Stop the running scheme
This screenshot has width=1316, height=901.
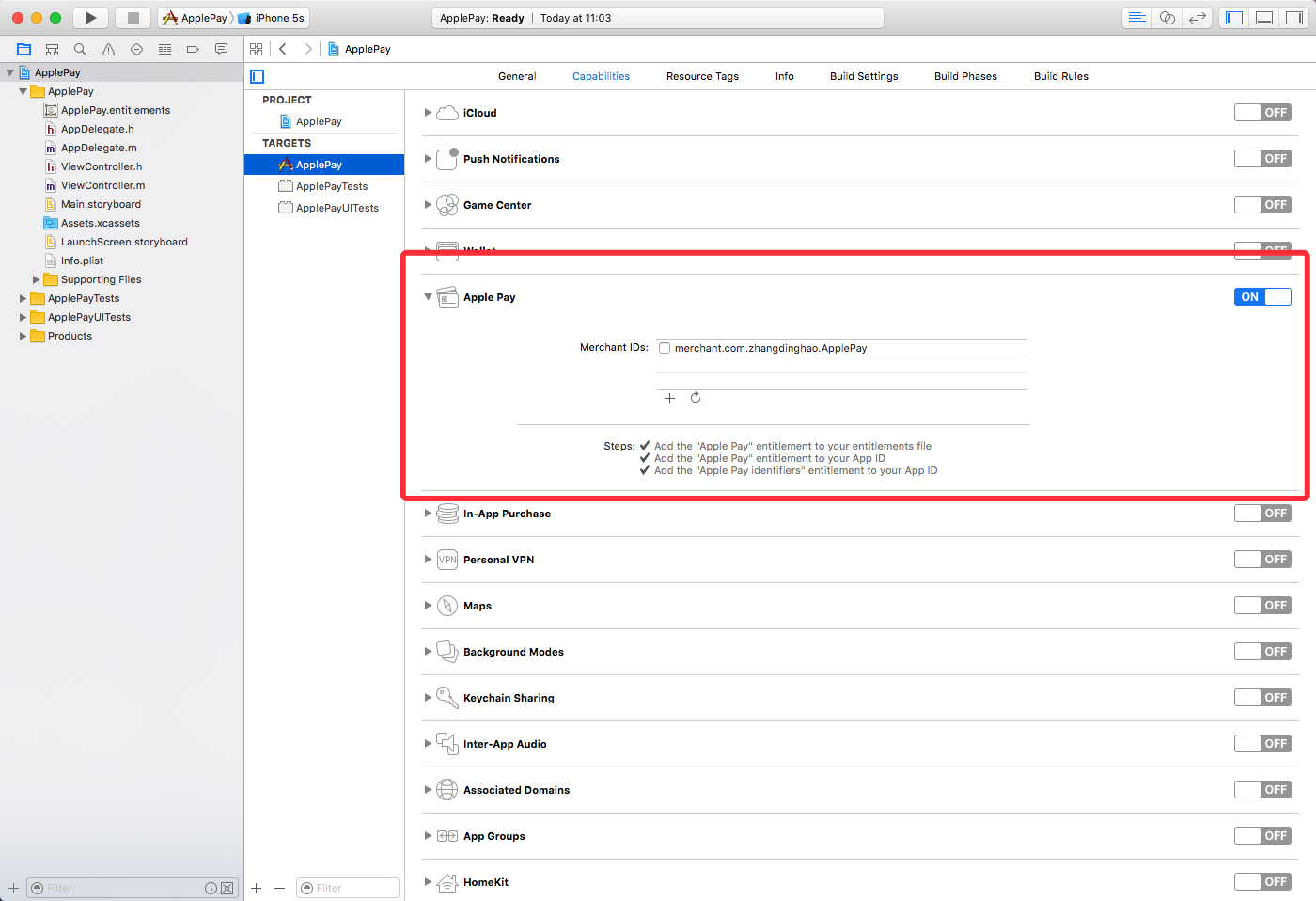(133, 18)
